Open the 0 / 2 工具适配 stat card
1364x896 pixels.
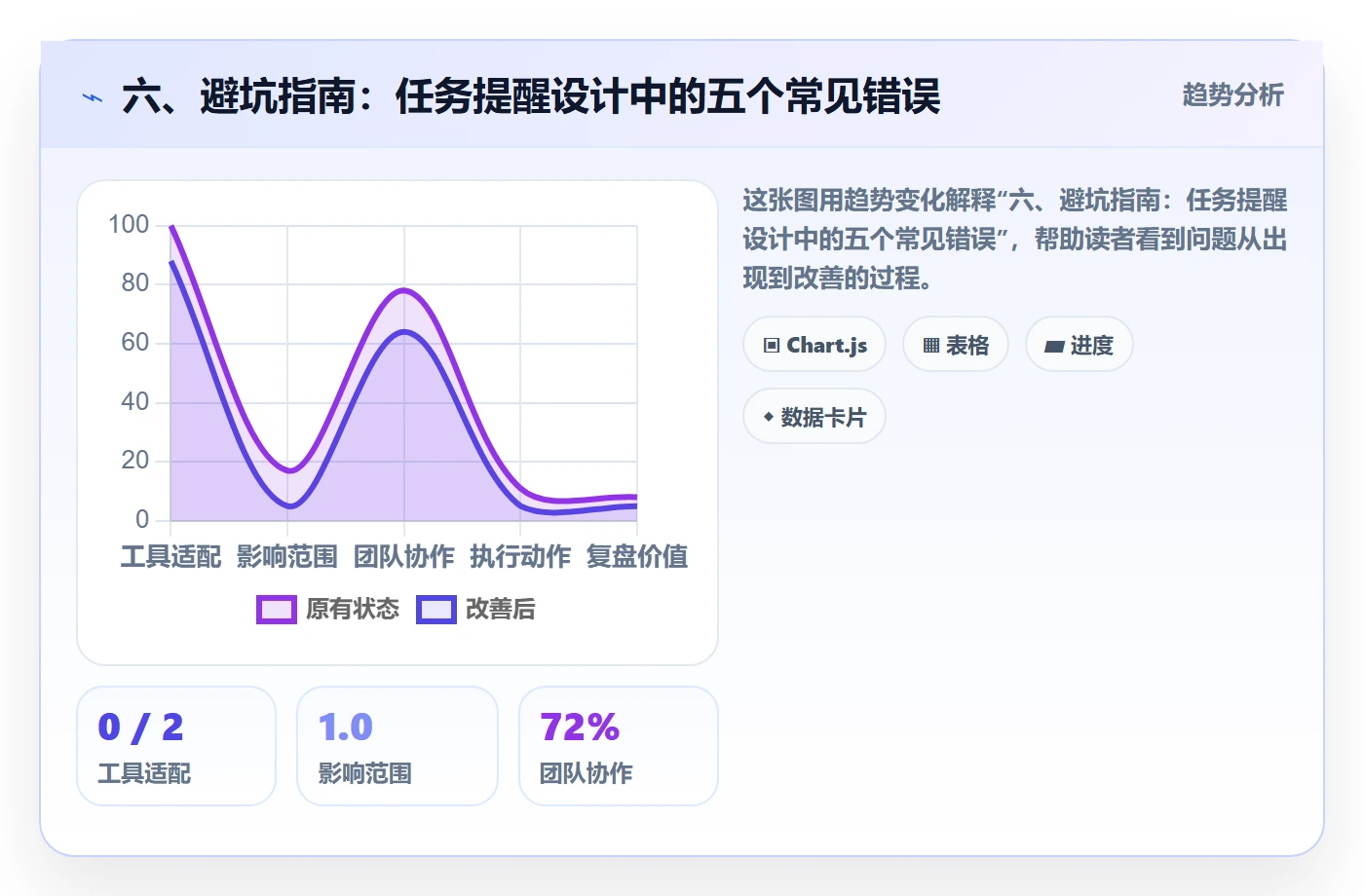coord(176,746)
